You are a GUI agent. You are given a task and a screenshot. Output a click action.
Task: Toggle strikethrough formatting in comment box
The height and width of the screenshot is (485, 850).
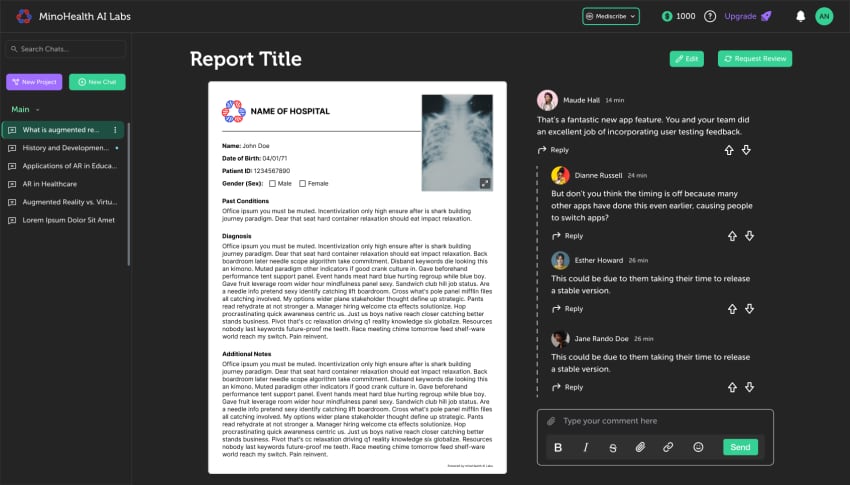613,448
